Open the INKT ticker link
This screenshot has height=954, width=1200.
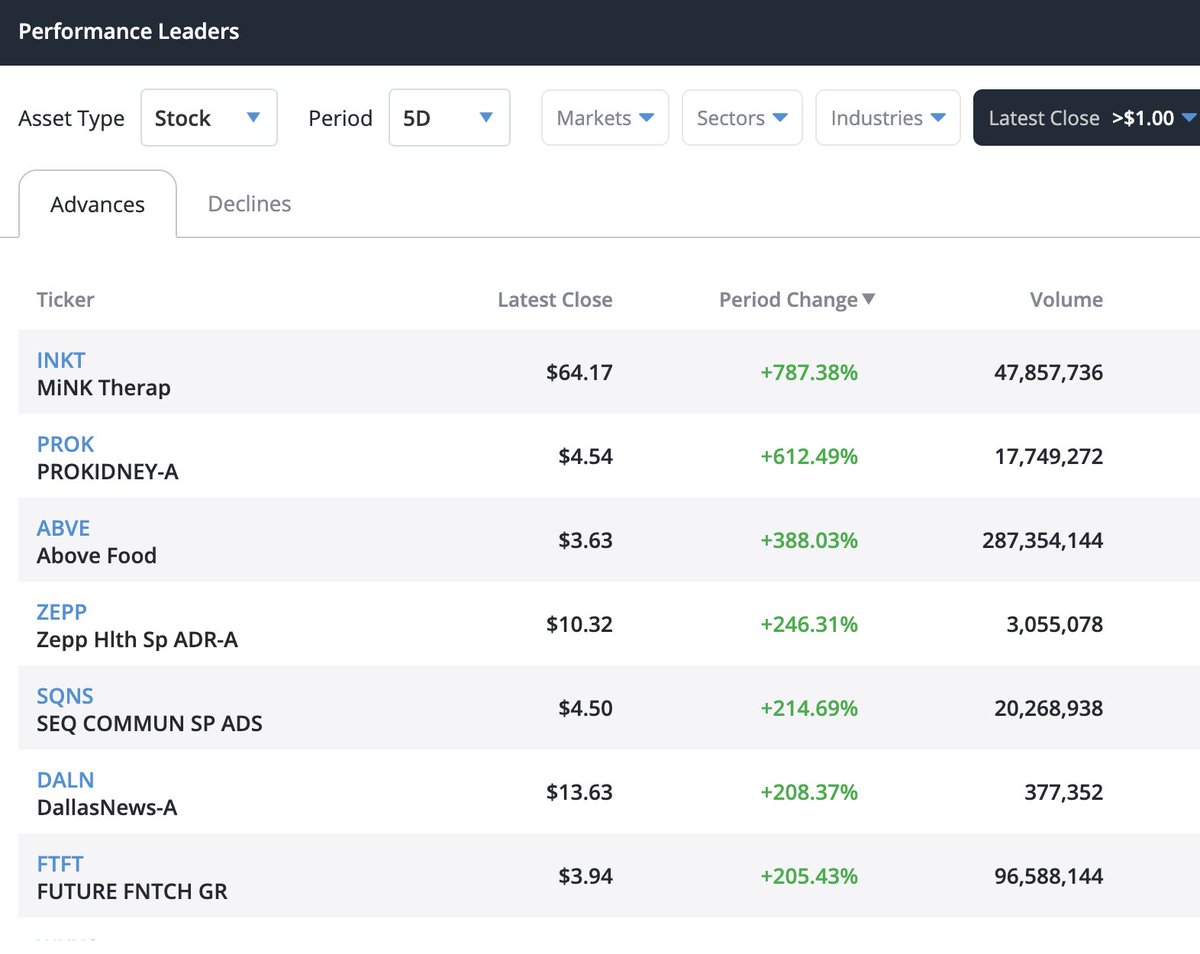pos(61,360)
